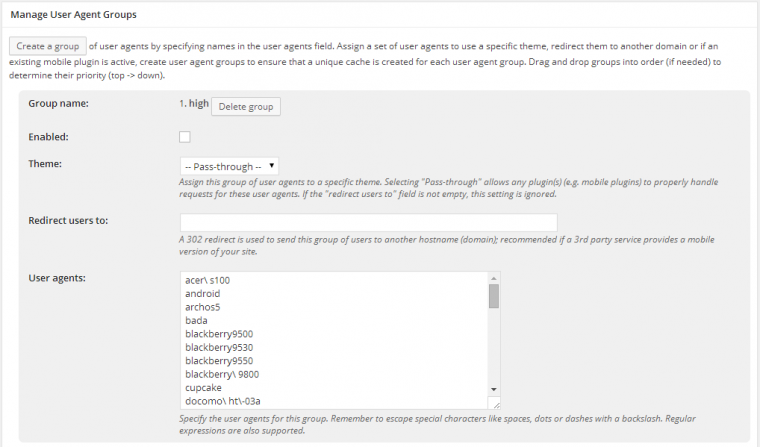Click the Manage User Agent Groups heading
This screenshot has width=760, height=447.
tap(74, 15)
